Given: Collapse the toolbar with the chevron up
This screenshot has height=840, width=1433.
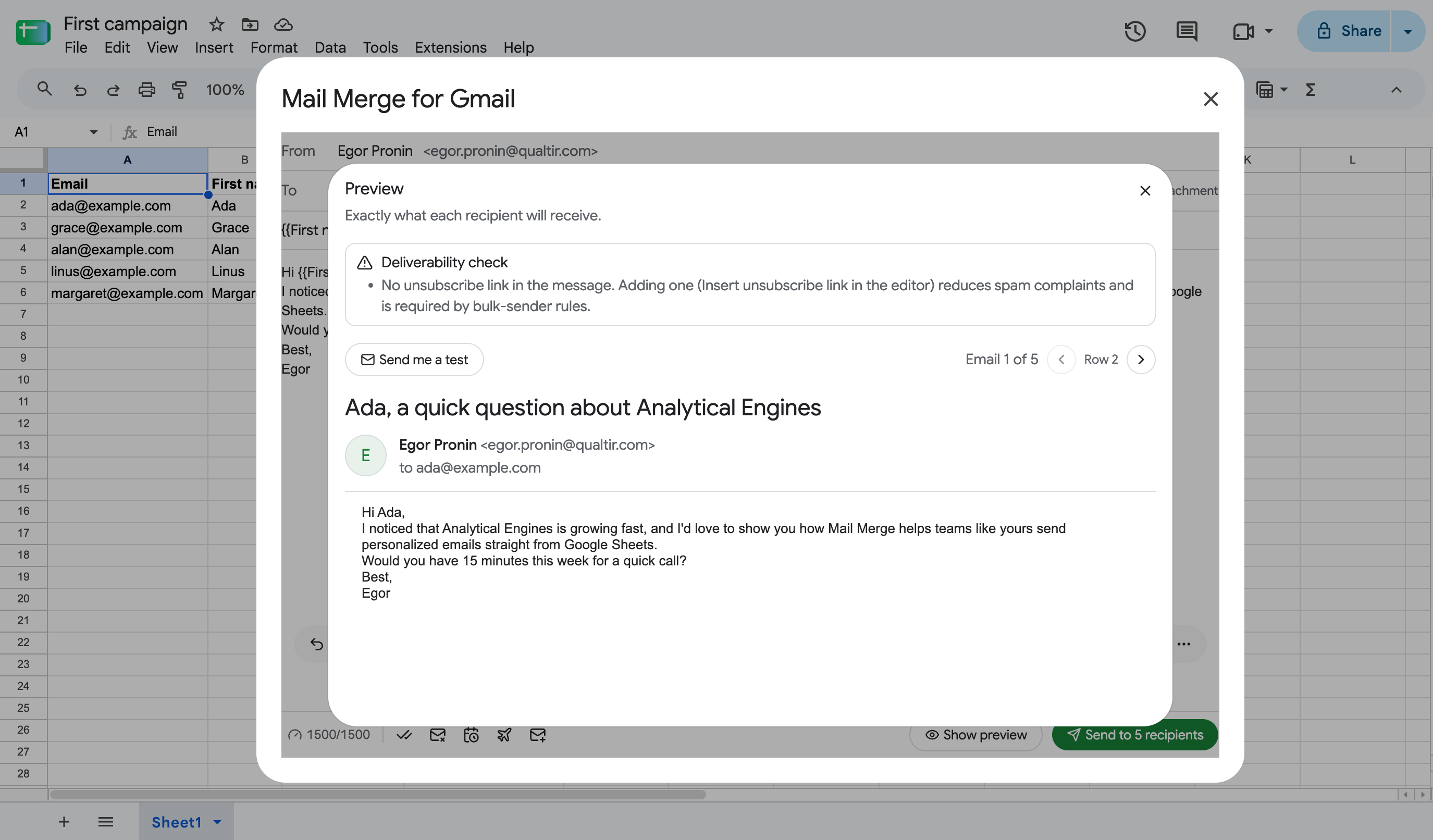Looking at the screenshot, I should coord(1396,89).
